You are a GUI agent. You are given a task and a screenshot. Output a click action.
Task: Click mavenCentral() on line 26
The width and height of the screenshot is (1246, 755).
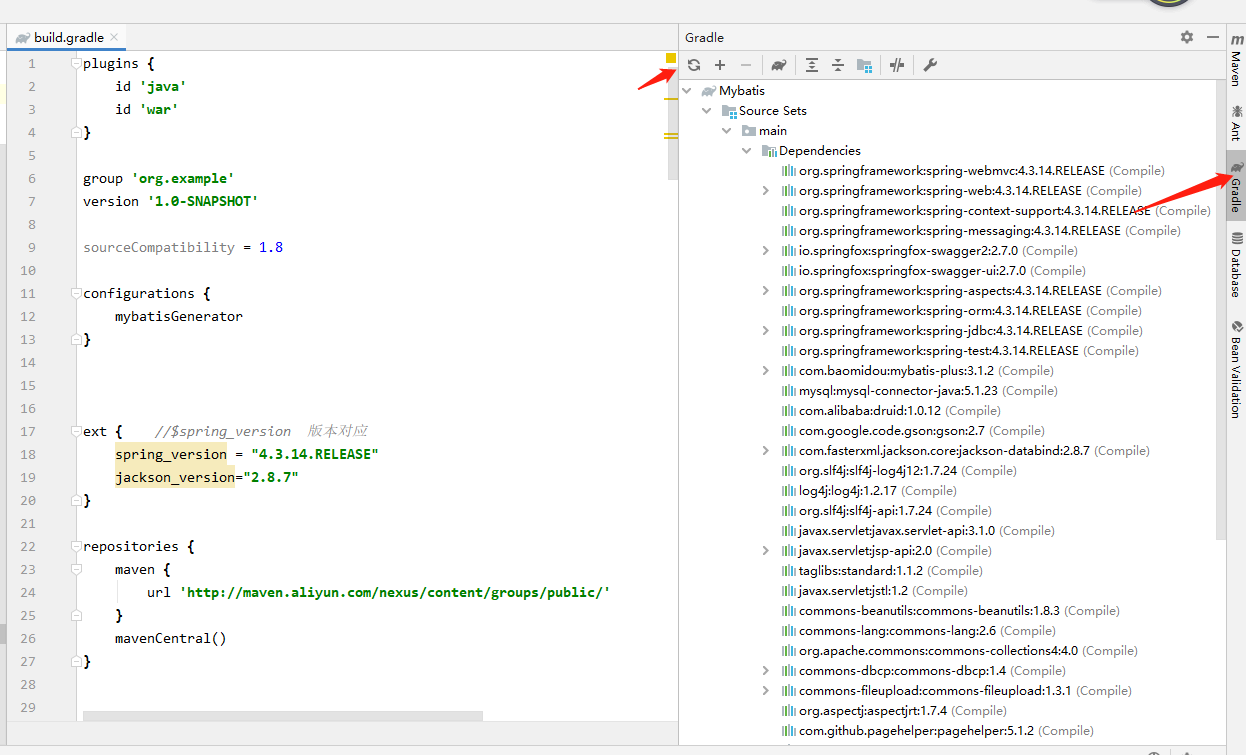pos(171,639)
